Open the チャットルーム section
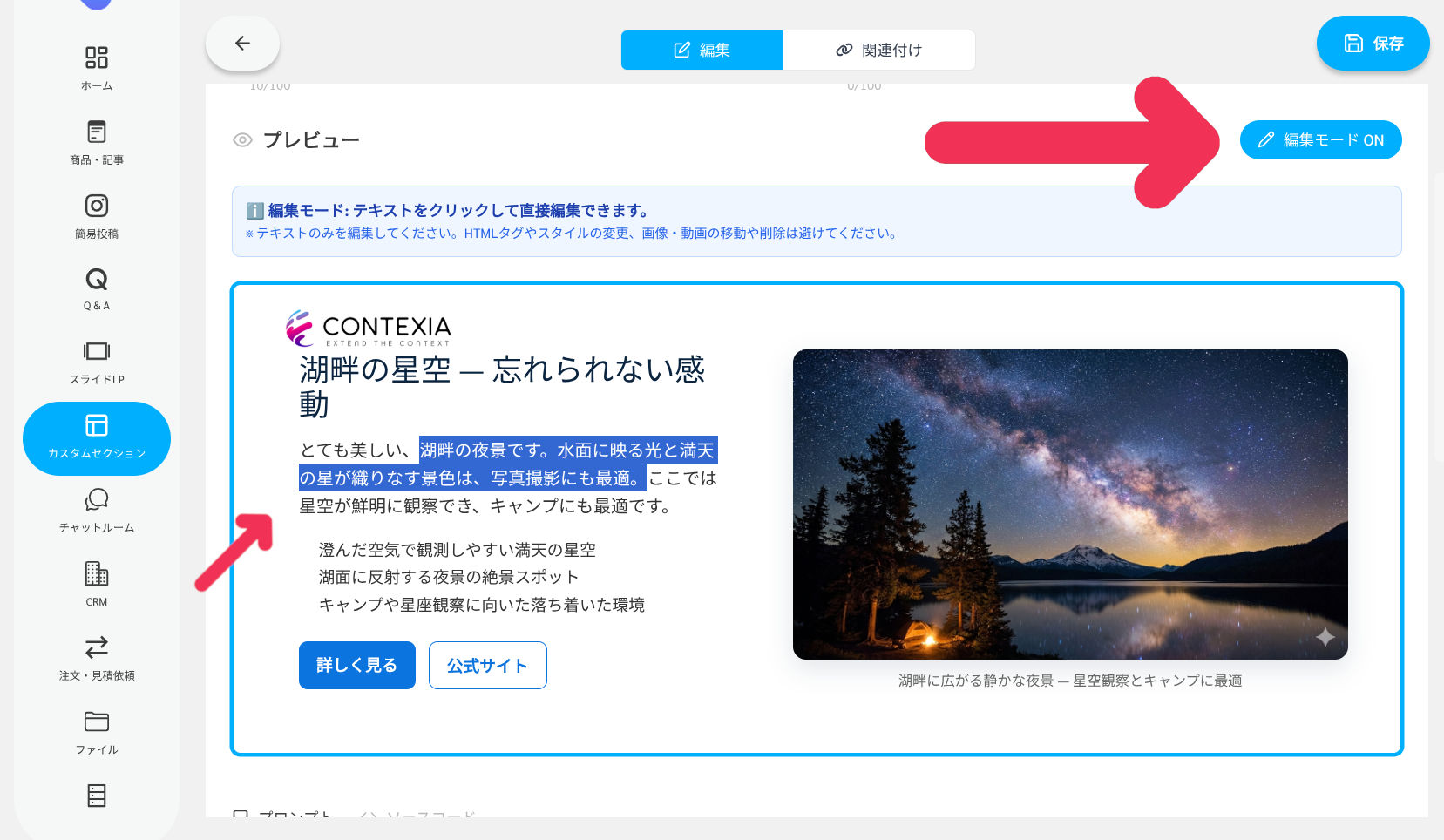This screenshot has width=1444, height=840. click(x=96, y=505)
